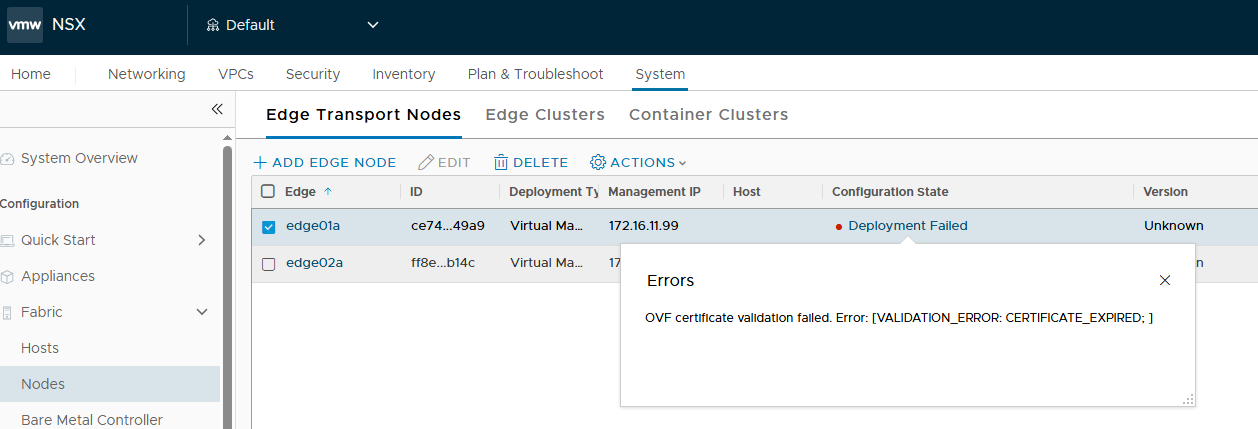The height and width of the screenshot is (429, 1258).
Task: Select Hosts under Fabric
Action: pos(40,348)
